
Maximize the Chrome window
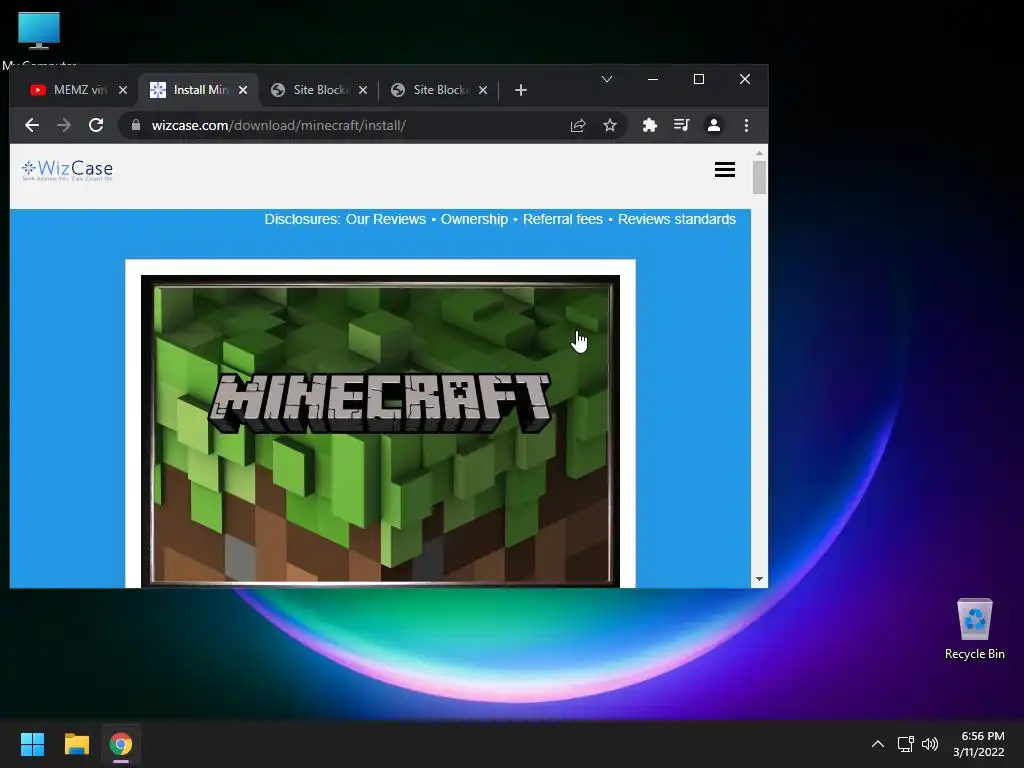point(699,79)
